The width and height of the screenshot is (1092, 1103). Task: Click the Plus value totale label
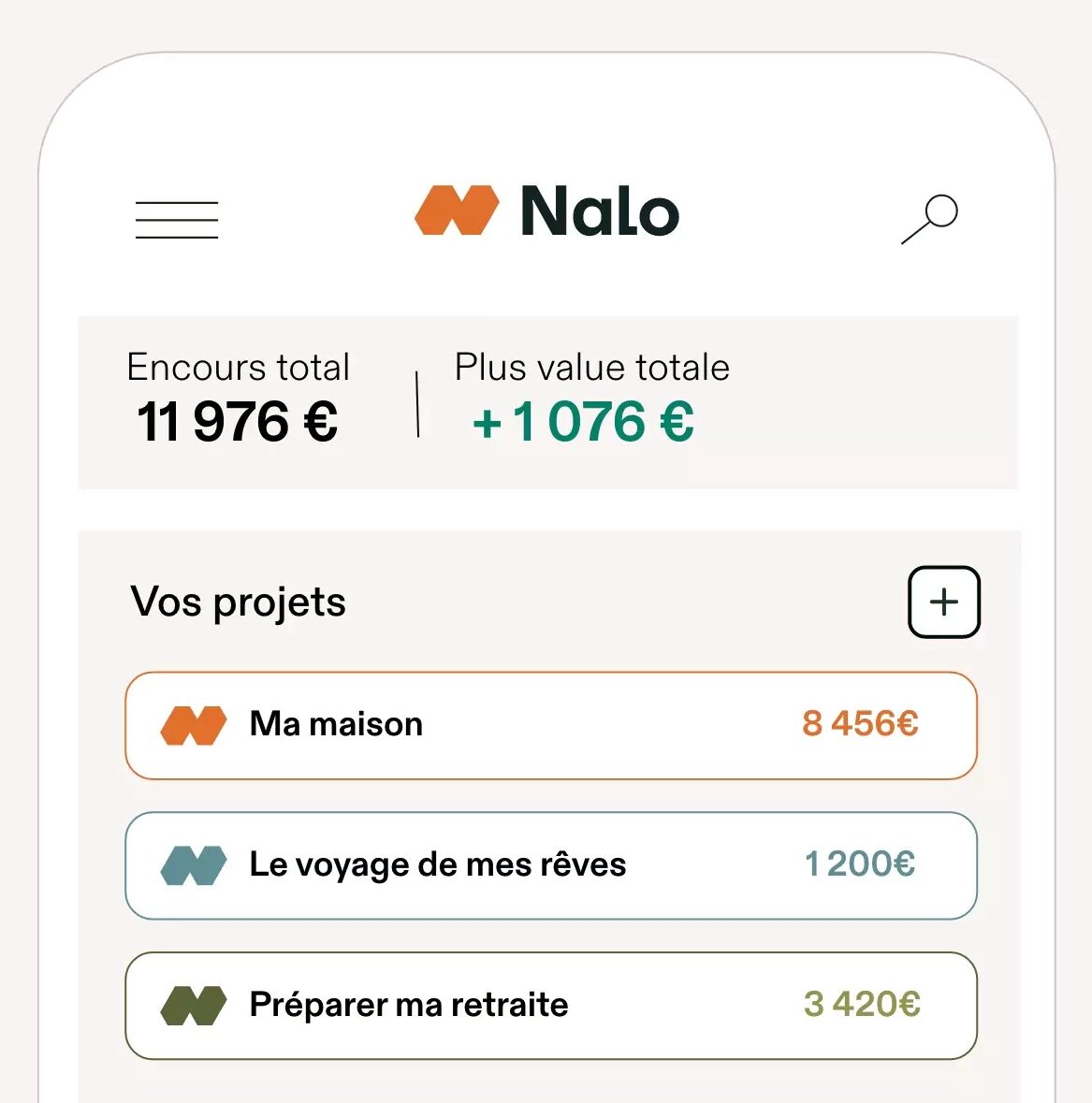591,367
